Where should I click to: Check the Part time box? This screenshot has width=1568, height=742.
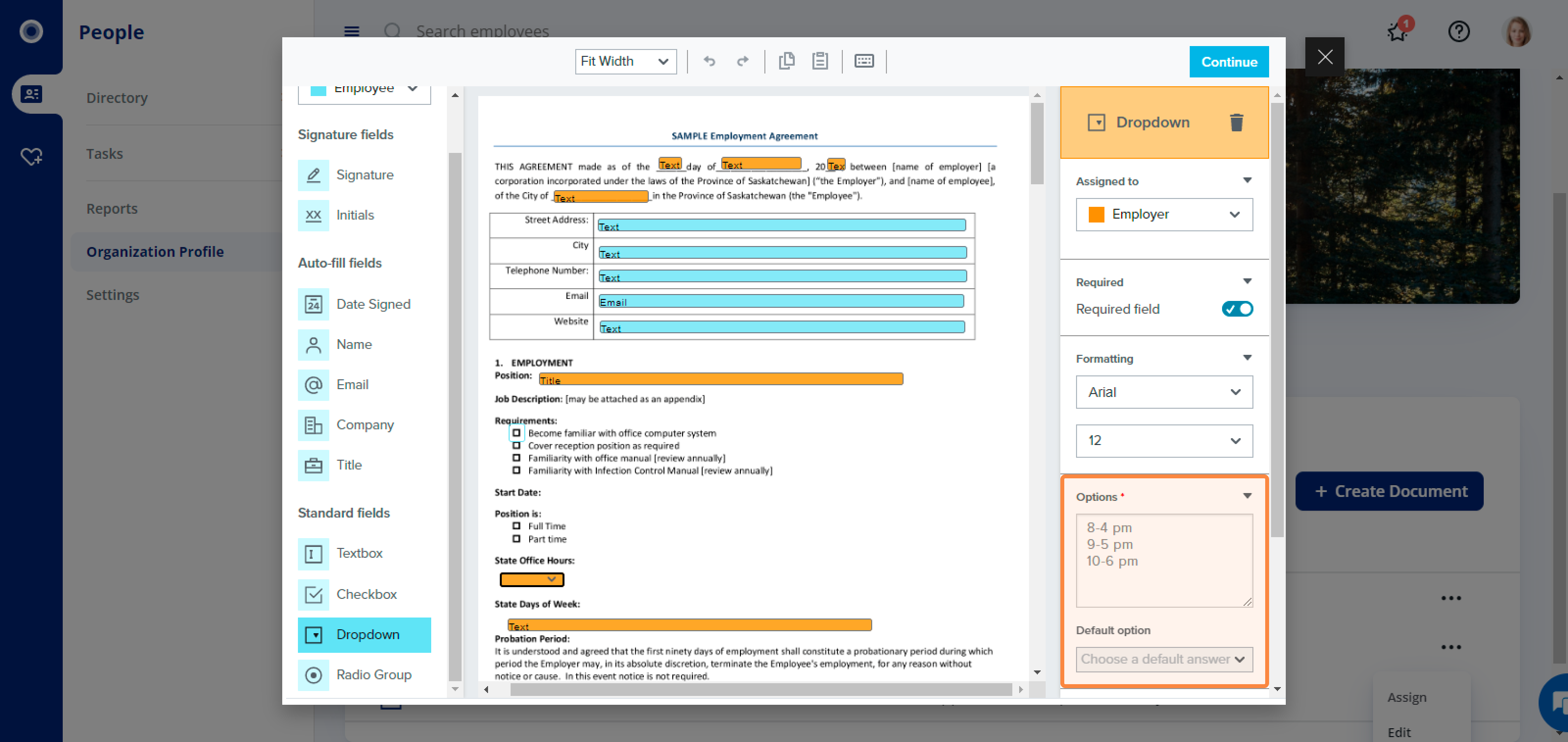[516, 539]
